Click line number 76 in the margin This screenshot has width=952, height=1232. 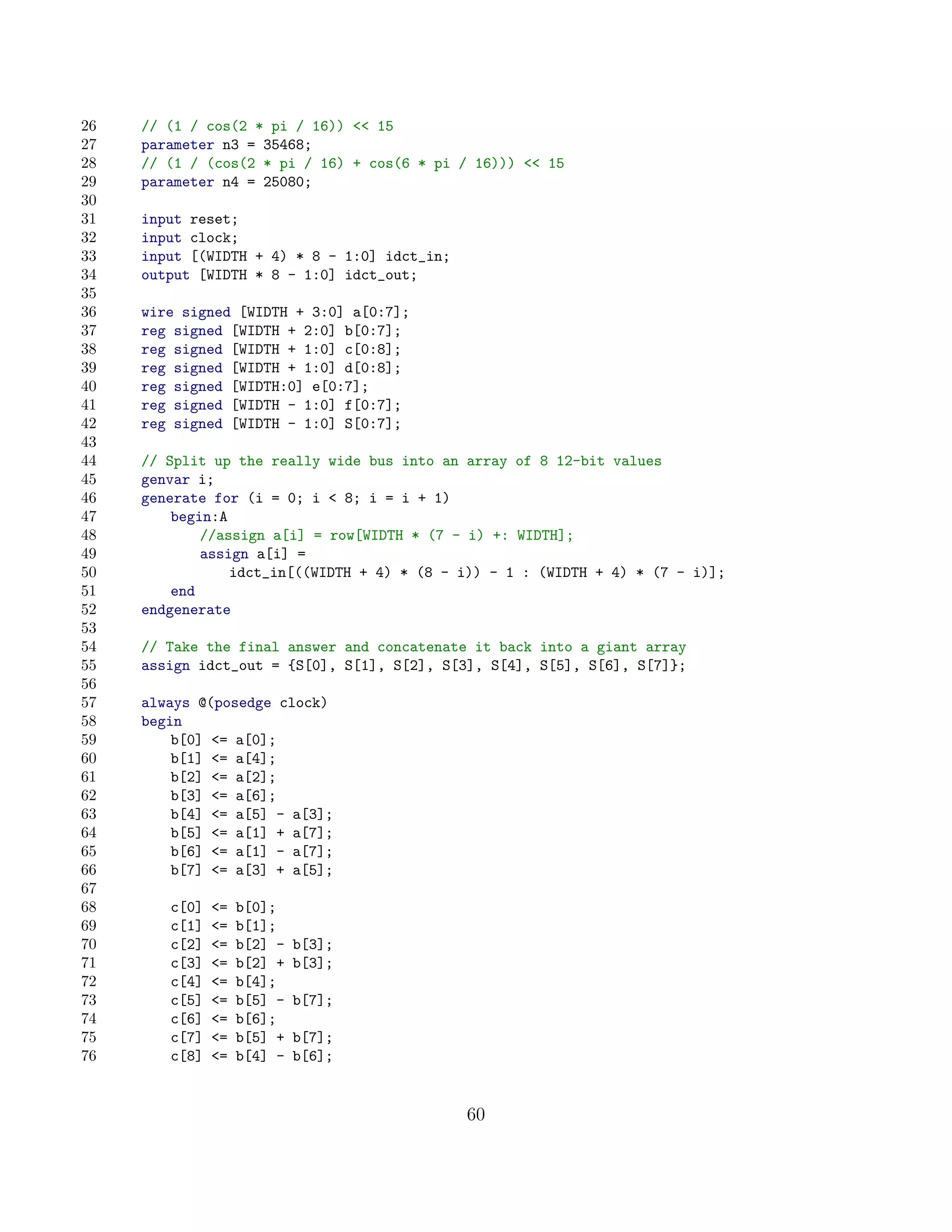coord(88,1056)
